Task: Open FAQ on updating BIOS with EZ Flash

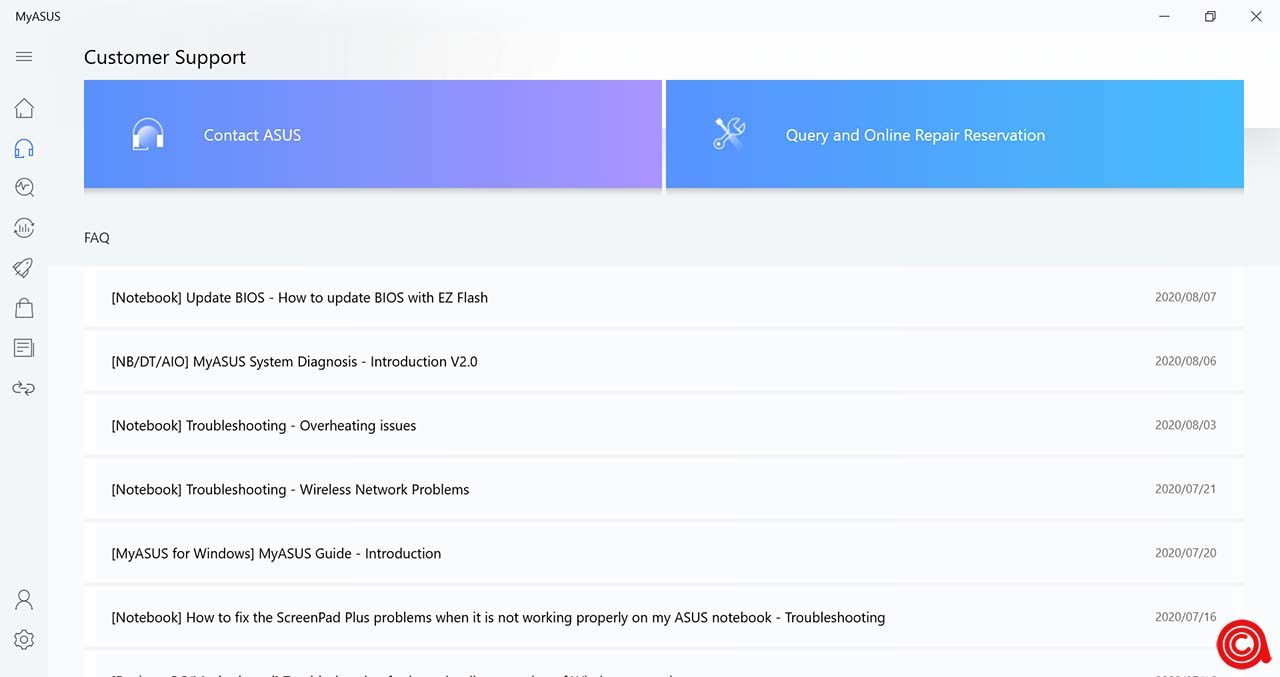Action: (x=300, y=298)
